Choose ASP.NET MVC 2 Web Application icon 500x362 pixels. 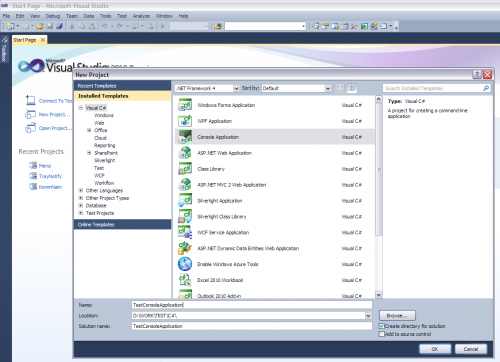point(185,185)
